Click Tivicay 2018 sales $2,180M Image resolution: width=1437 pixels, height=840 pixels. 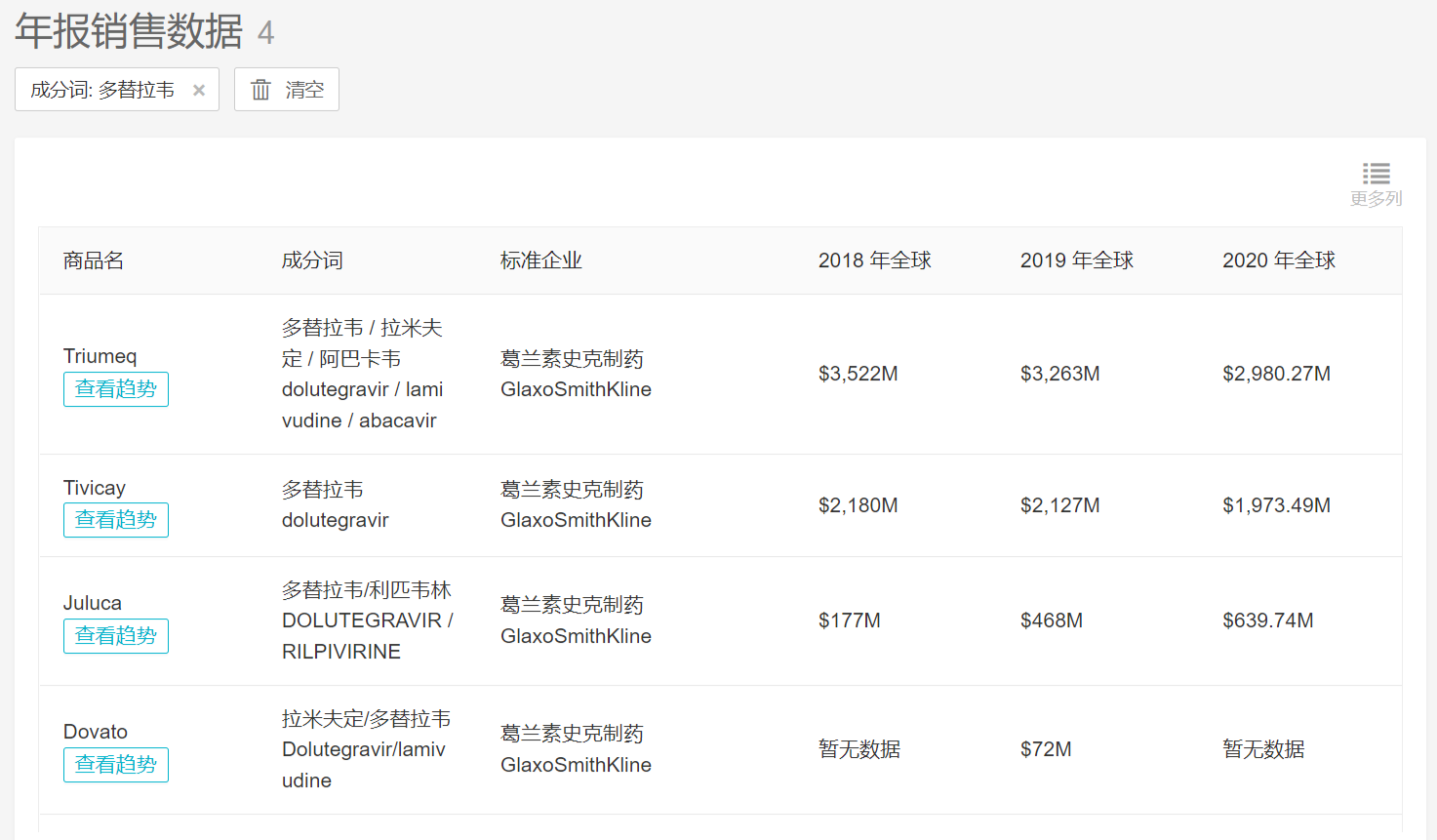[x=858, y=505]
